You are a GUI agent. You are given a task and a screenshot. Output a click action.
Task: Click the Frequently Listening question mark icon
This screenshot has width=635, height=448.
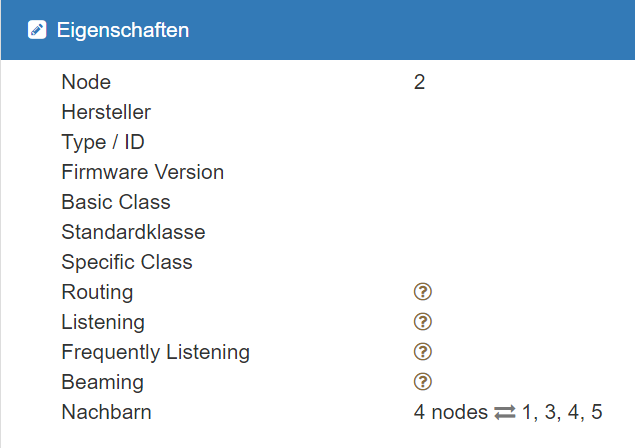point(423,352)
